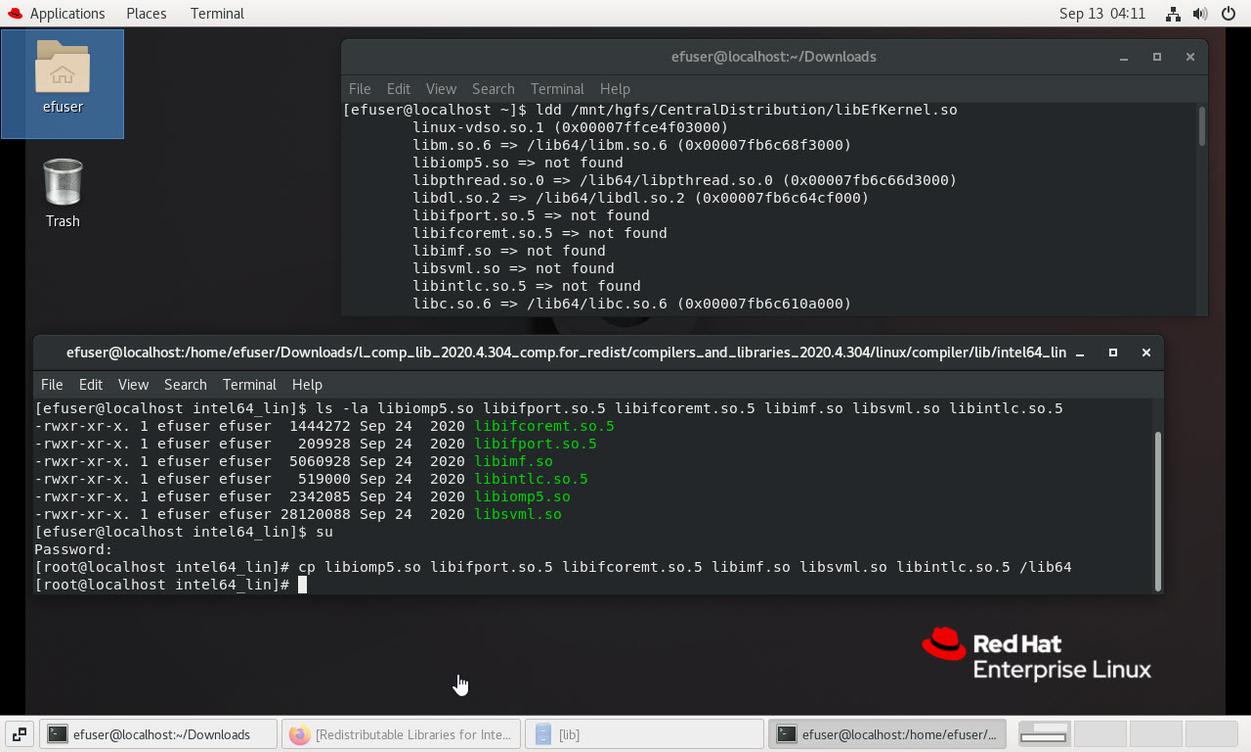The image size is (1251, 752).
Task: Select the first workspace in switcher
Action: 1043,734
